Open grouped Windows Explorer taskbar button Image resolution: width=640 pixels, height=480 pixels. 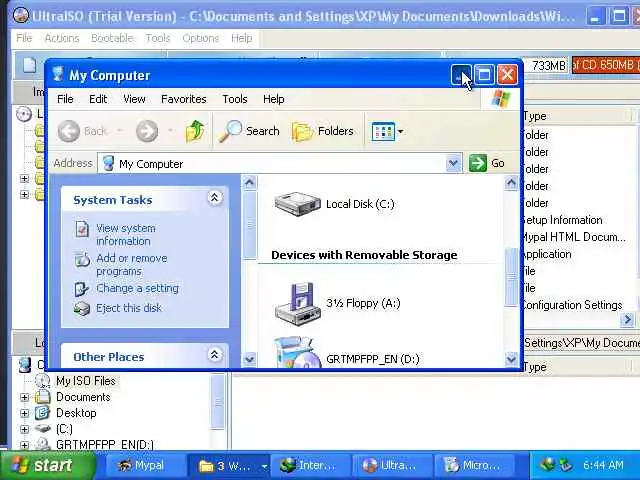(x=229, y=465)
